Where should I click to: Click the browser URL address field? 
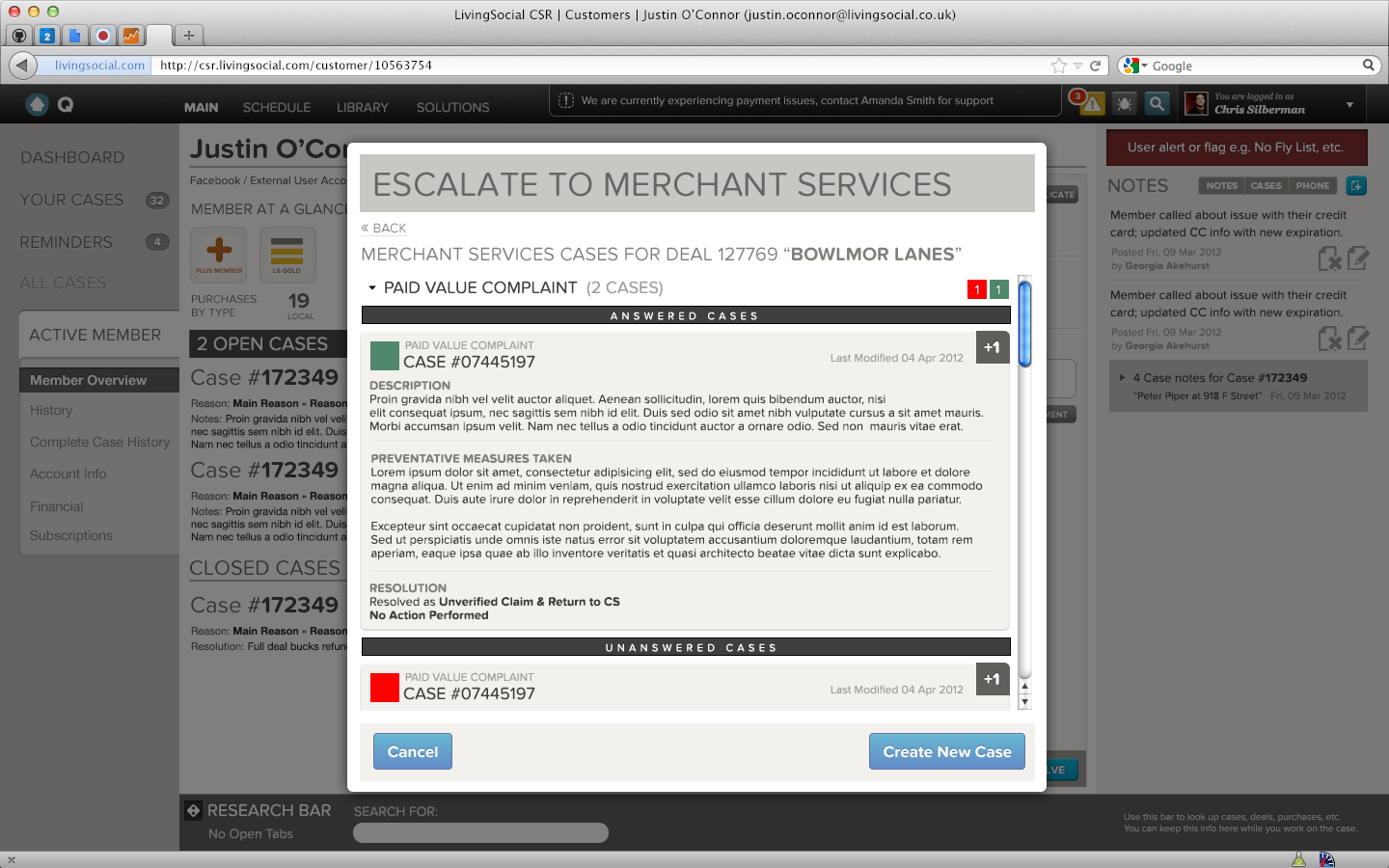tap(598, 66)
